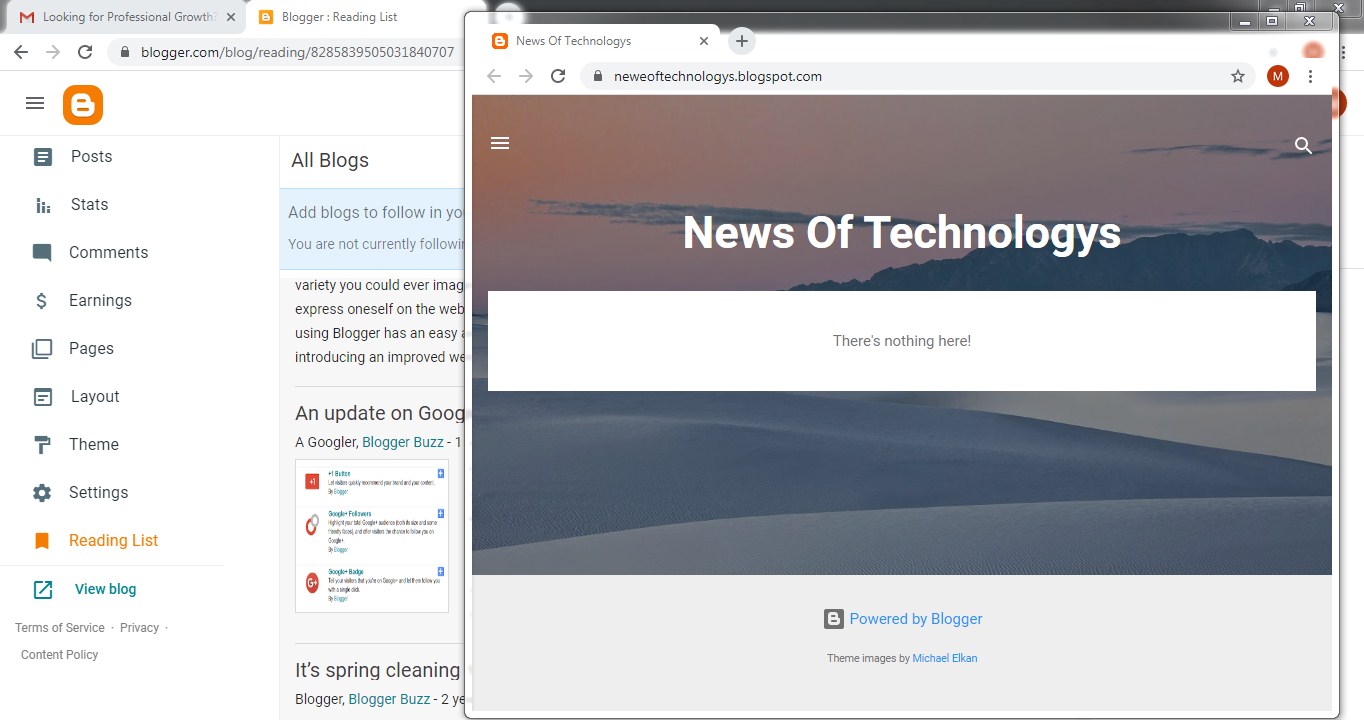Screen dimensions: 1364x720
Task: Click the back arrow in the front window
Action: (x=493, y=76)
